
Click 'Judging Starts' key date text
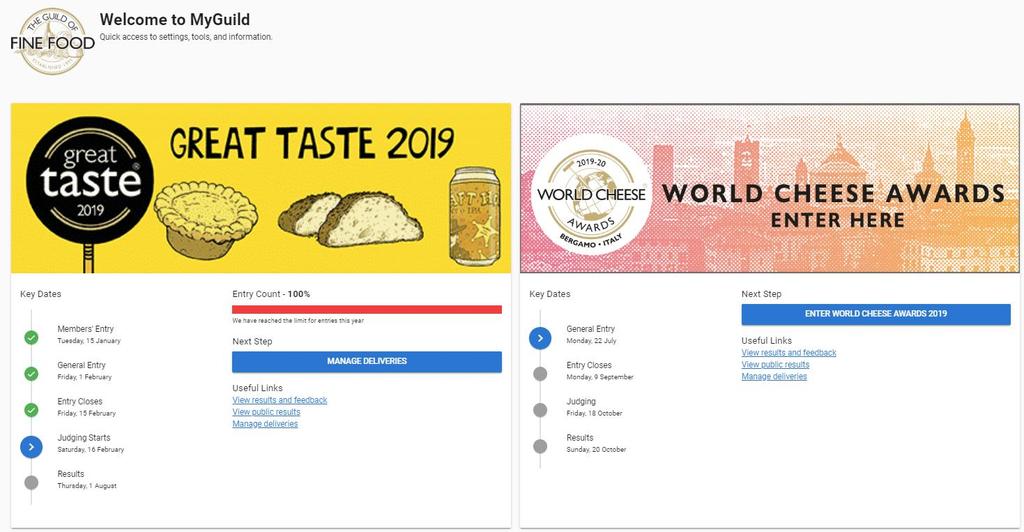84,437
